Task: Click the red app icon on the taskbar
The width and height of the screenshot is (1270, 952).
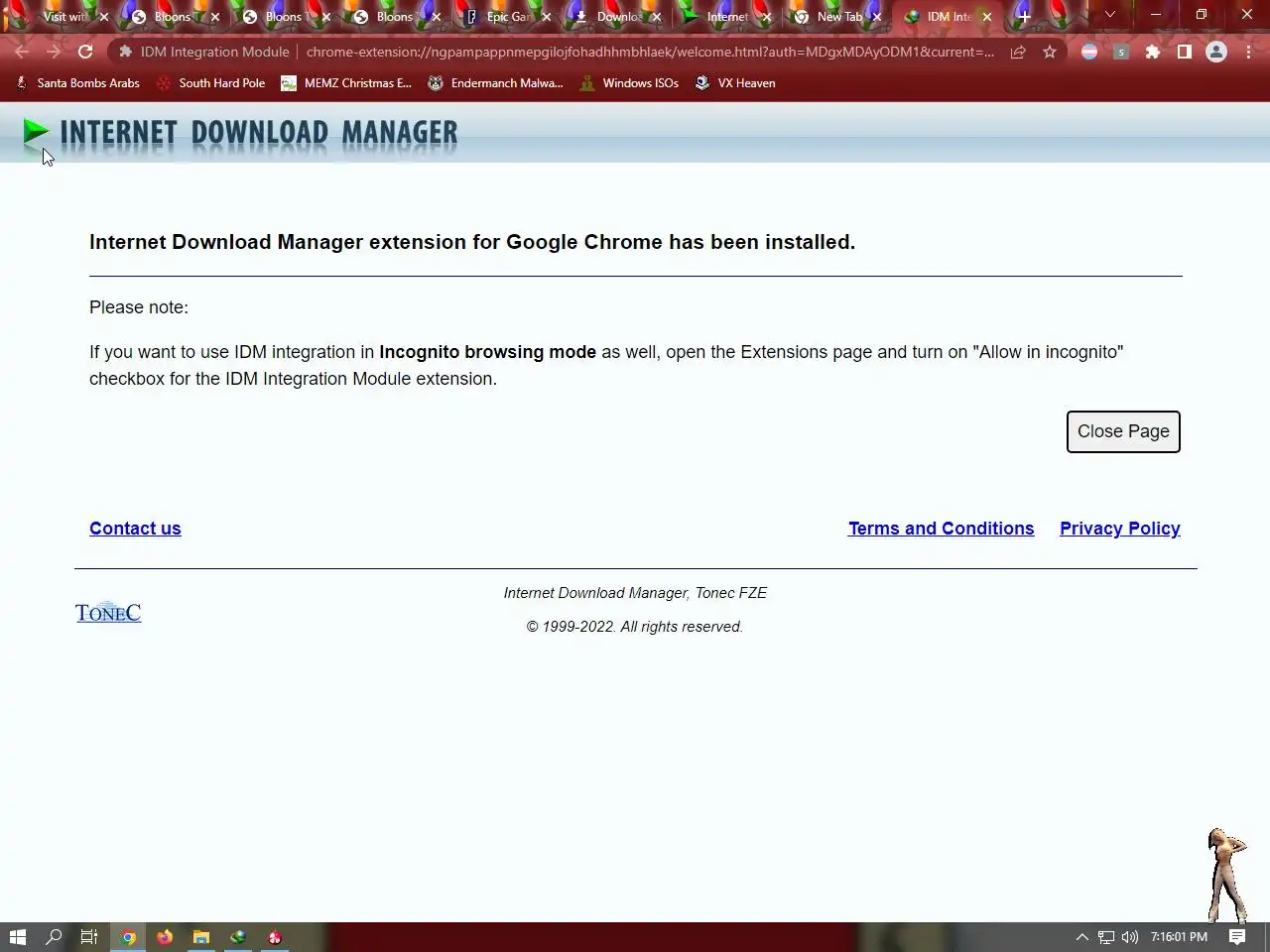Action: click(x=275, y=937)
